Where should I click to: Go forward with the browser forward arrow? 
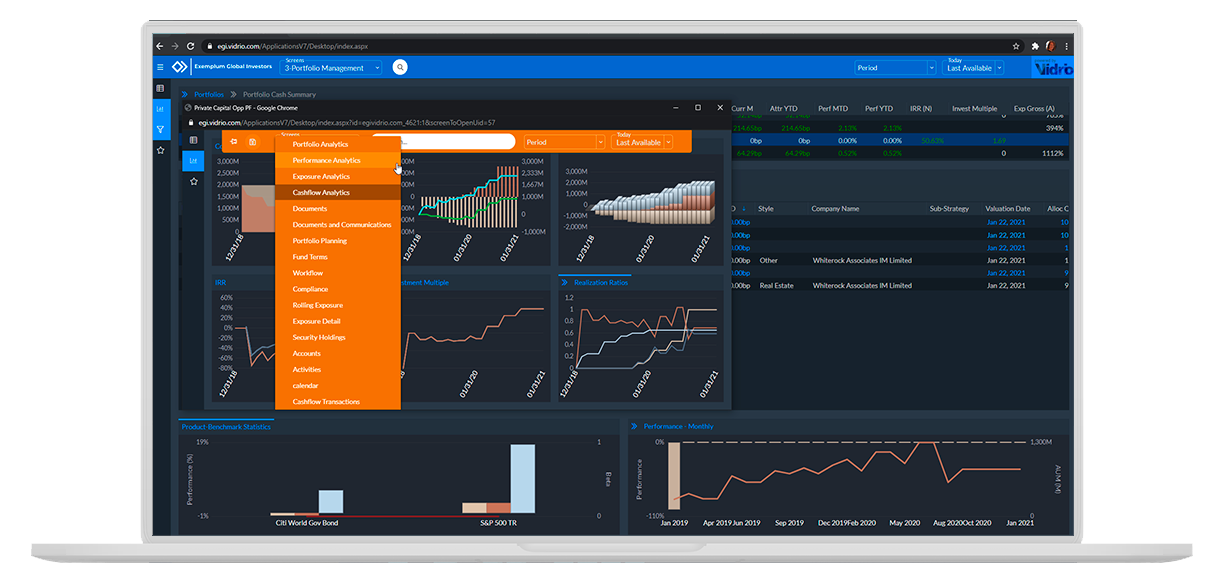coord(175,46)
